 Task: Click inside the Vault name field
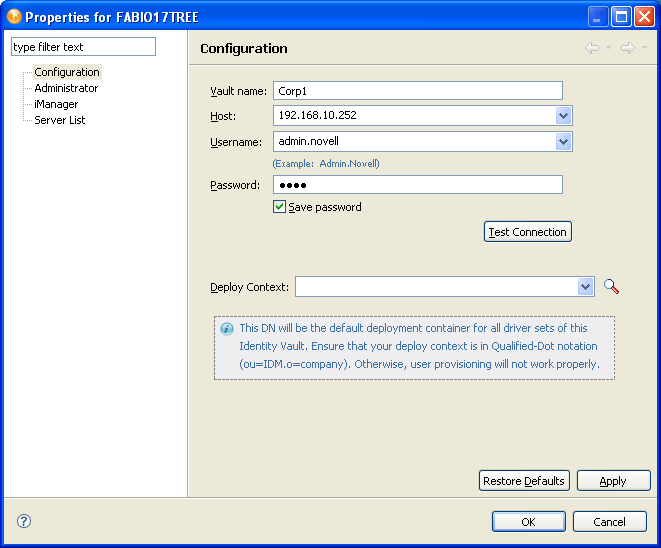pyautogui.click(x=417, y=90)
